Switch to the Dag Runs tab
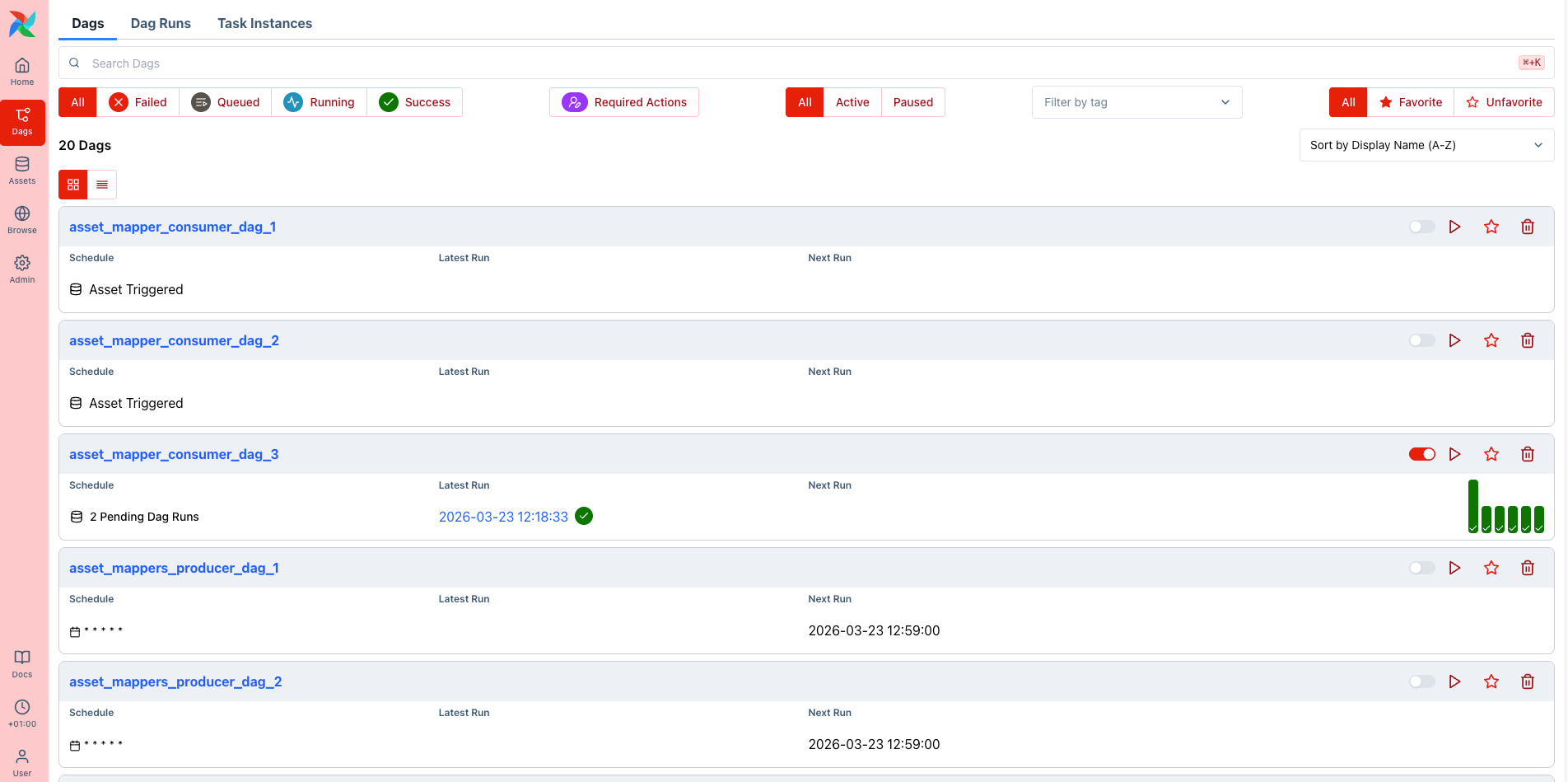The image size is (1568, 782). point(161,23)
